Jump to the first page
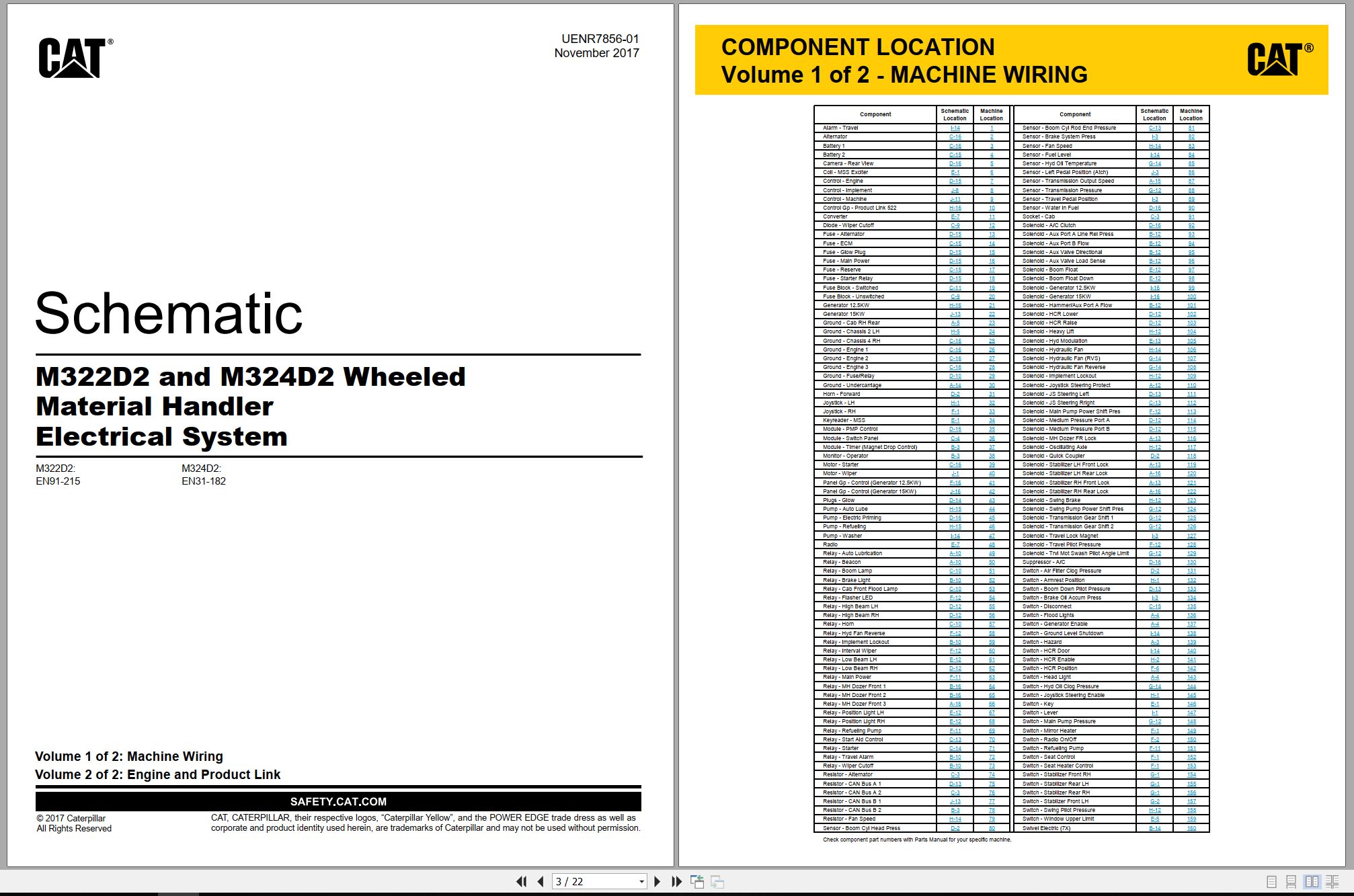The height and width of the screenshot is (896, 1354). click(x=521, y=881)
